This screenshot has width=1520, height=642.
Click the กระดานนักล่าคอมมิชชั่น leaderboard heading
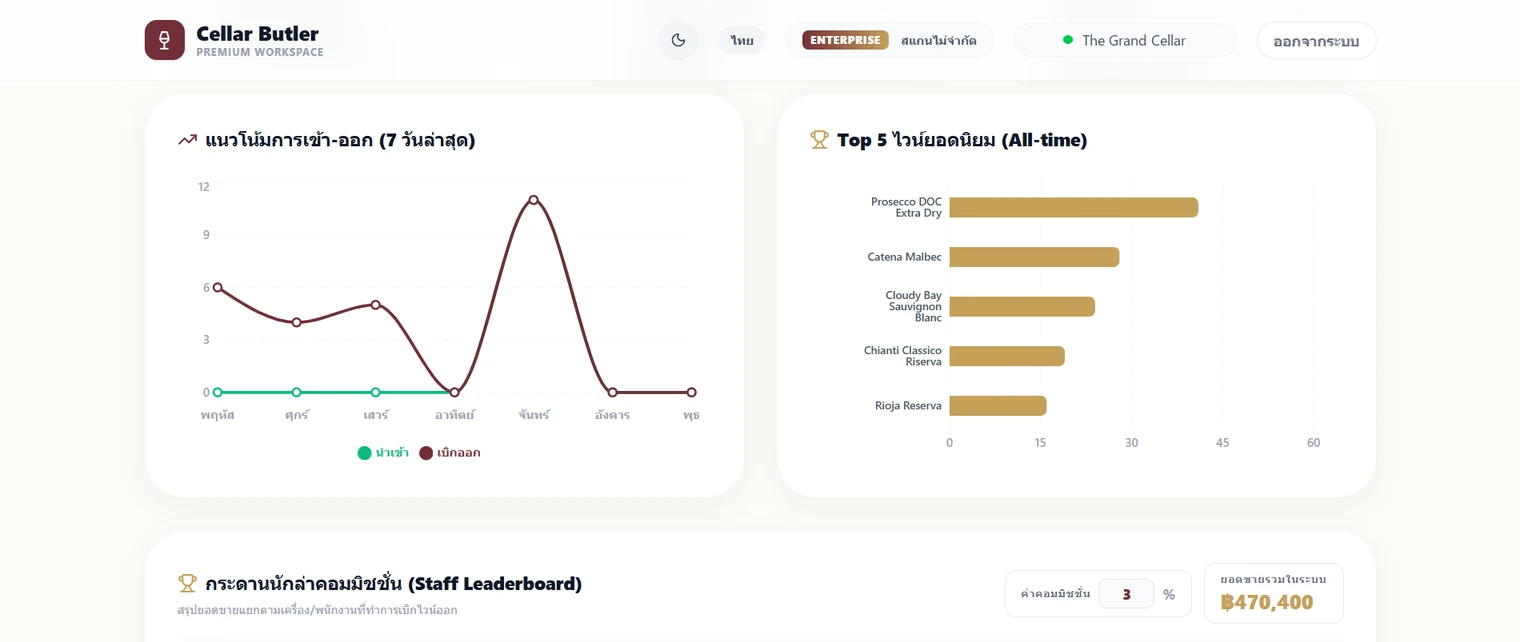point(393,583)
